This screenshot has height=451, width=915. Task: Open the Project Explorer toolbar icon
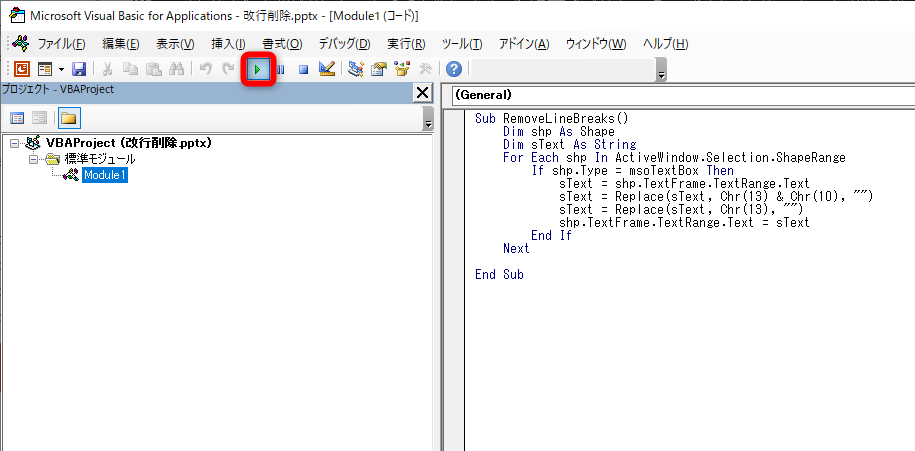tap(355, 69)
